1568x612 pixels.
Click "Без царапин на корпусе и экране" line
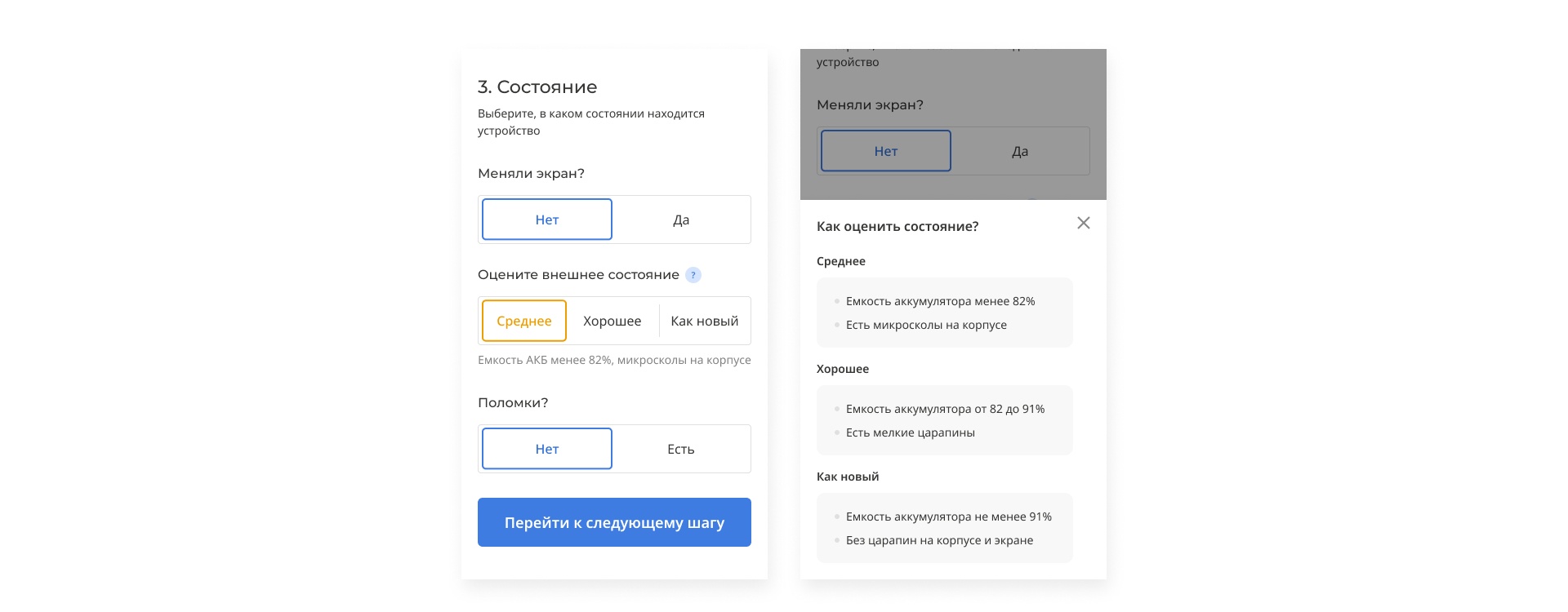[x=939, y=540]
